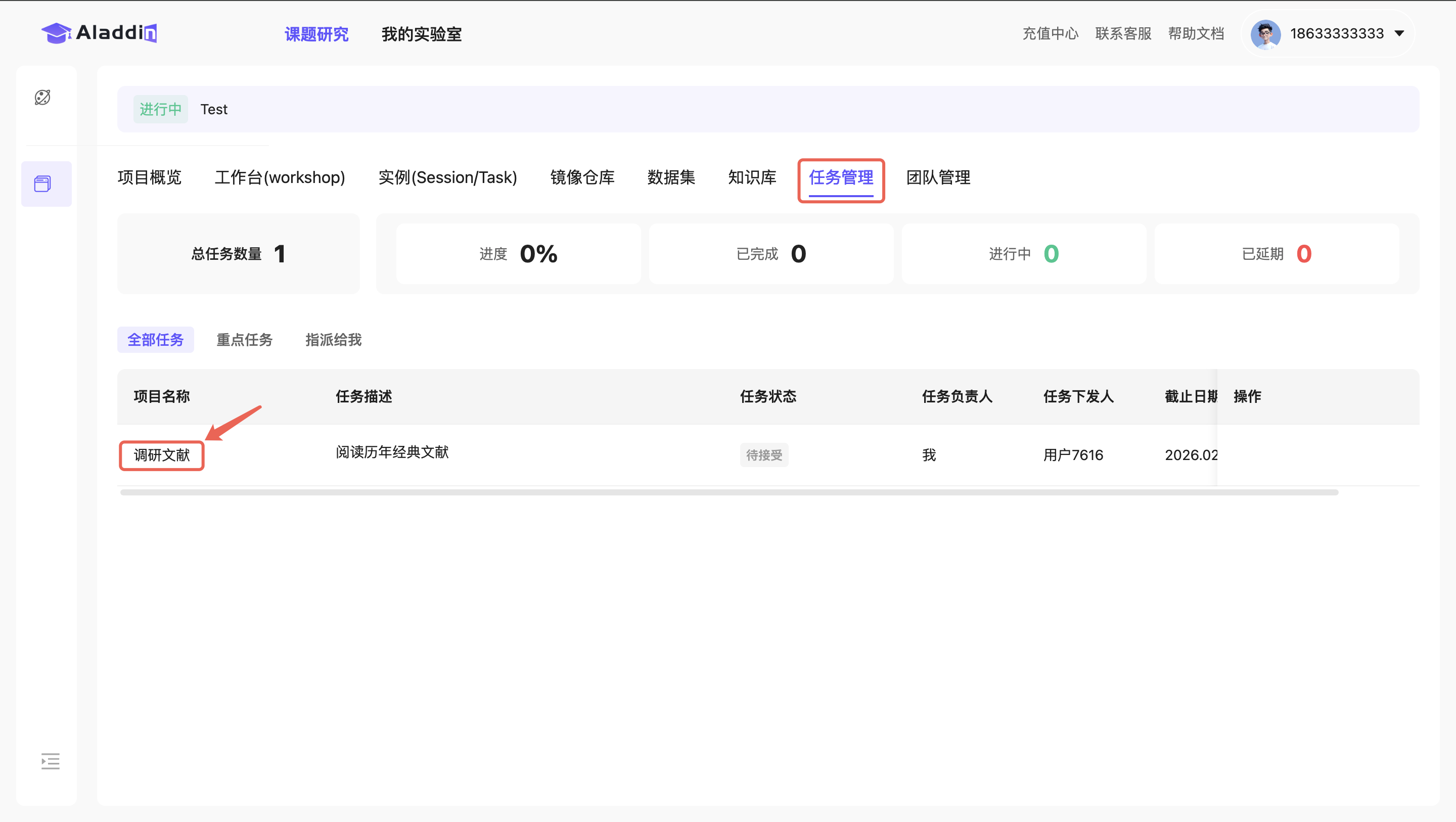This screenshot has height=822, width=1456.
Task: Go to 我的实验室 navigation item
Action: 421,34
